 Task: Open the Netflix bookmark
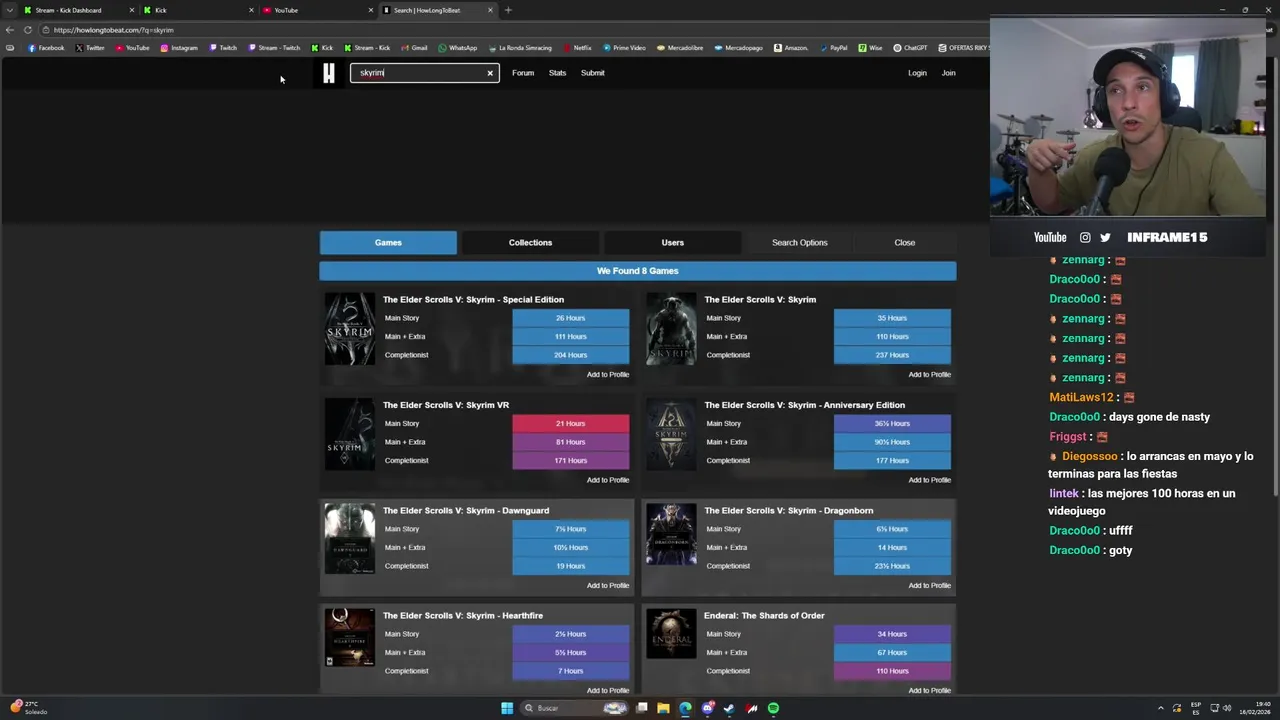[577, 48]
